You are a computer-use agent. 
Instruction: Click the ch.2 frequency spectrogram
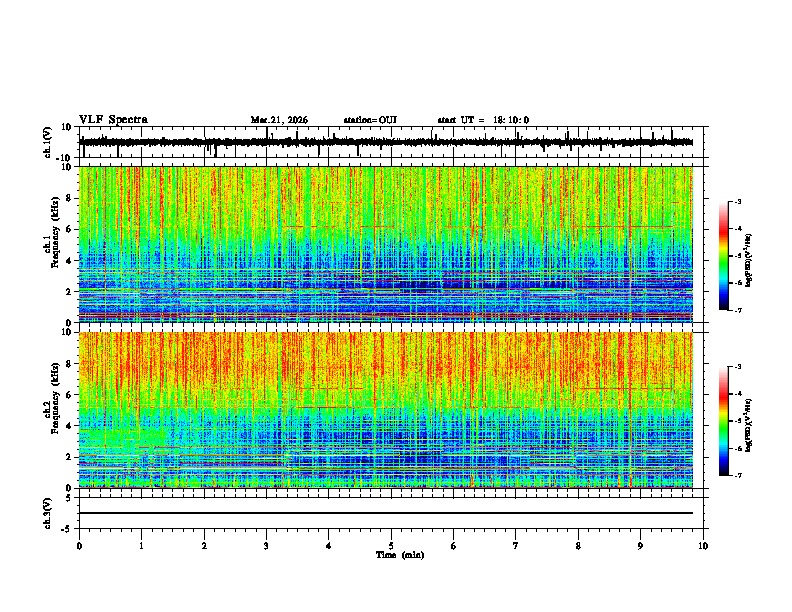pos(386,410)
